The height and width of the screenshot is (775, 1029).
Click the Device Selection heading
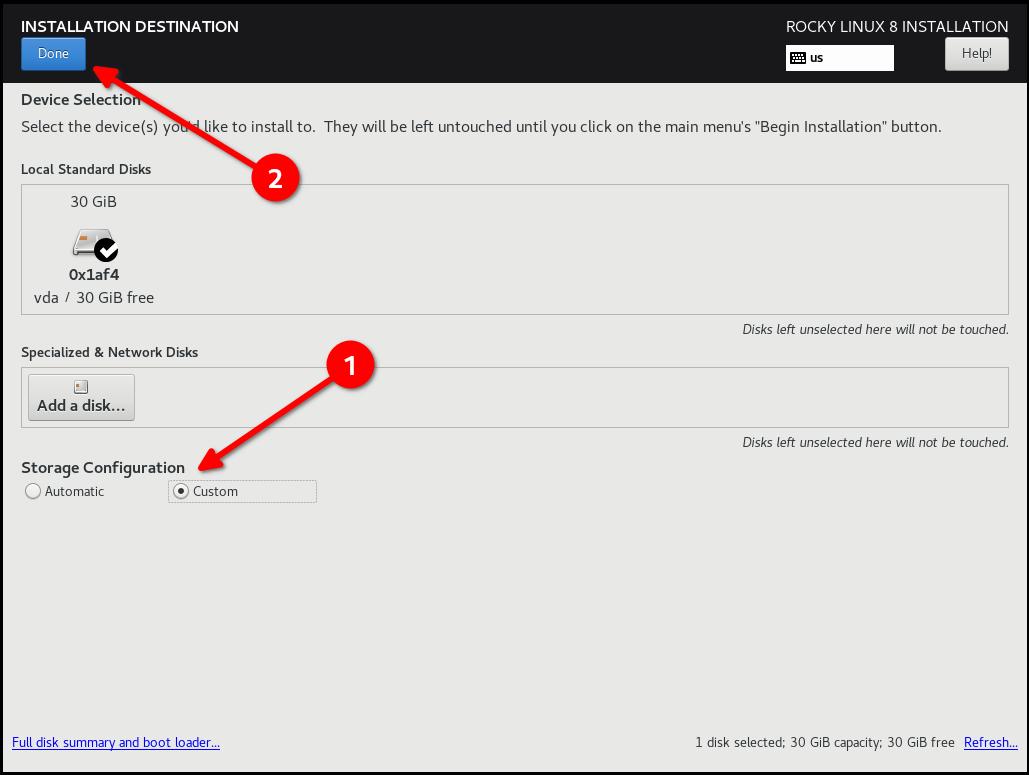pyautogui.click(x=81, y=99)
